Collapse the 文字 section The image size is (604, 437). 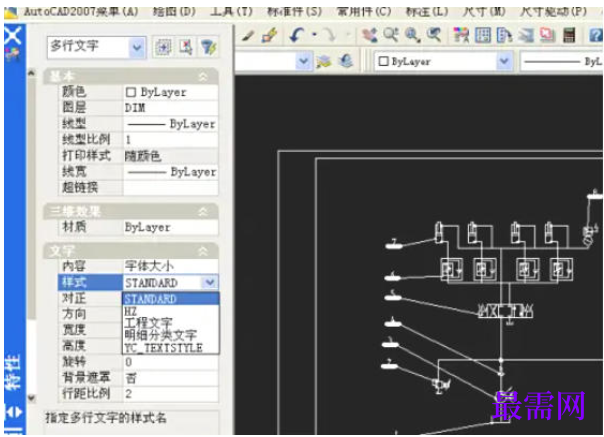click(203, 252)
